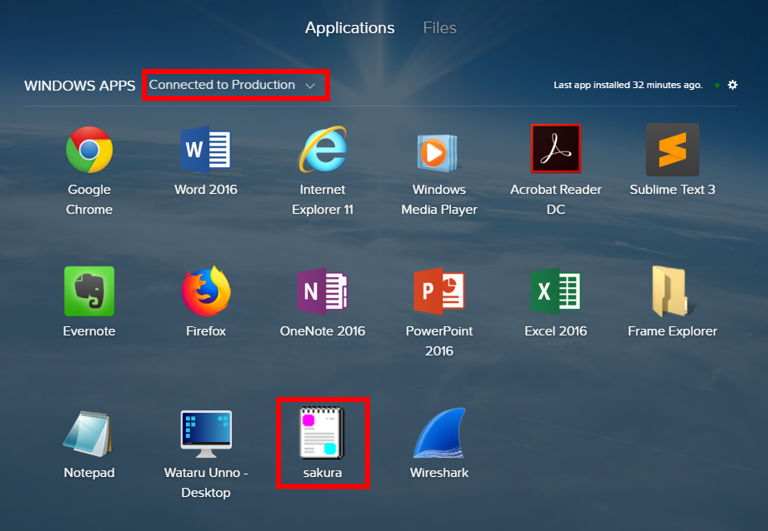Open the Wireshark shark fin icon

[x=439, y=433]
